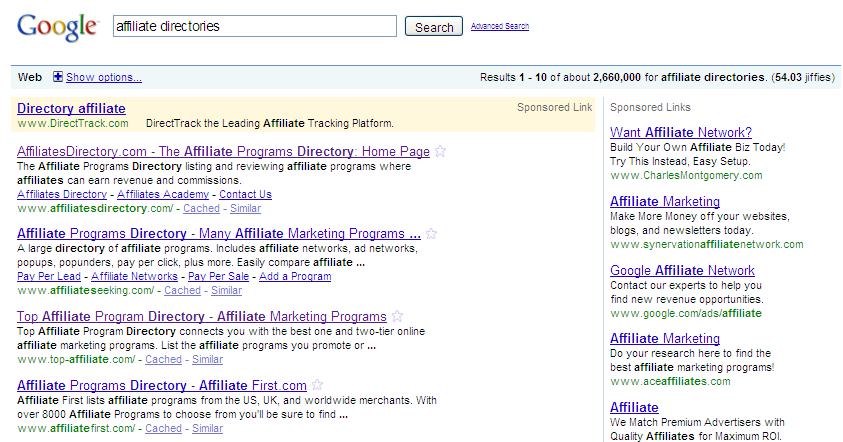Star the Affiliate First.com result
Screen dimensions: 843x442
[317, 385]
